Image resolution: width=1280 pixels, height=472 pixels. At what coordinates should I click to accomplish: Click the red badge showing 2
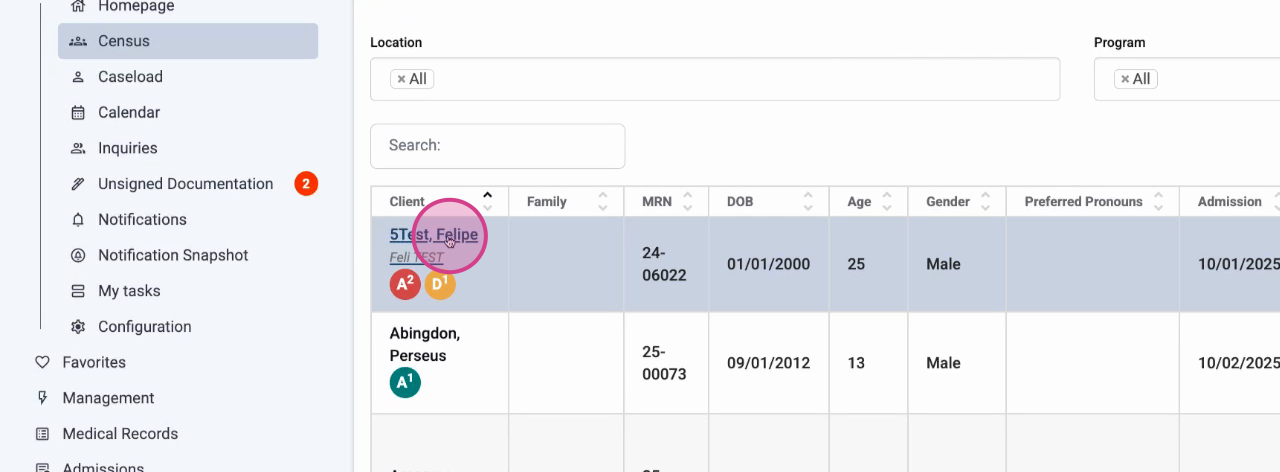306,184
